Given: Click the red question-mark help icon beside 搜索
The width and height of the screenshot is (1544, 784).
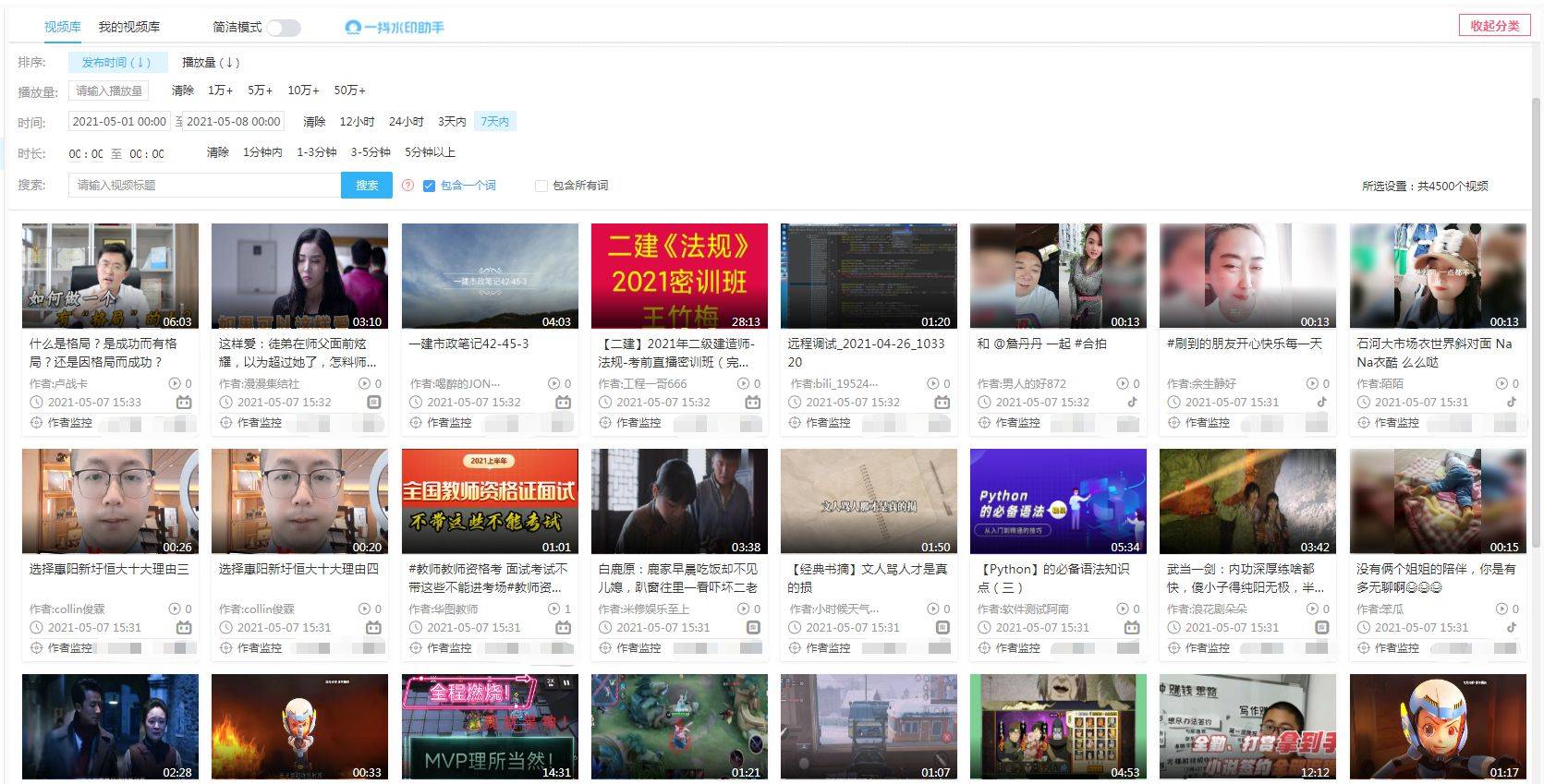Looking at the screenshot, I should pyautogui.click(x=408, y=186).
